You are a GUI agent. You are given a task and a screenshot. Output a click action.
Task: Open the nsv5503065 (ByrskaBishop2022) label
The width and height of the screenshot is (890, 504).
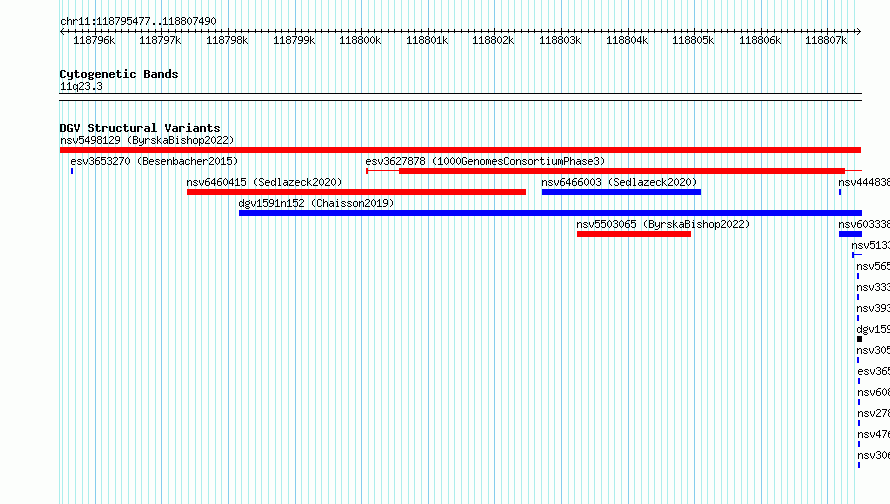(x=663, y=224)
